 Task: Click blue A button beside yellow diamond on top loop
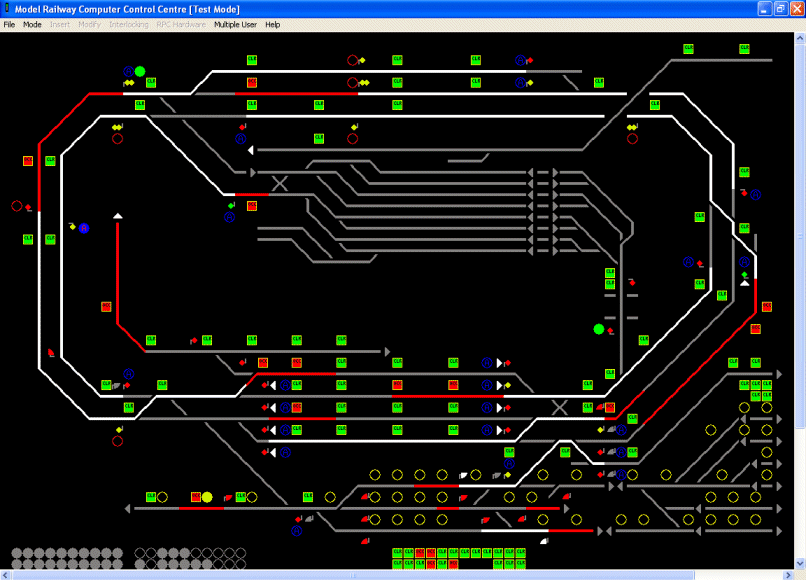point(520,82)
